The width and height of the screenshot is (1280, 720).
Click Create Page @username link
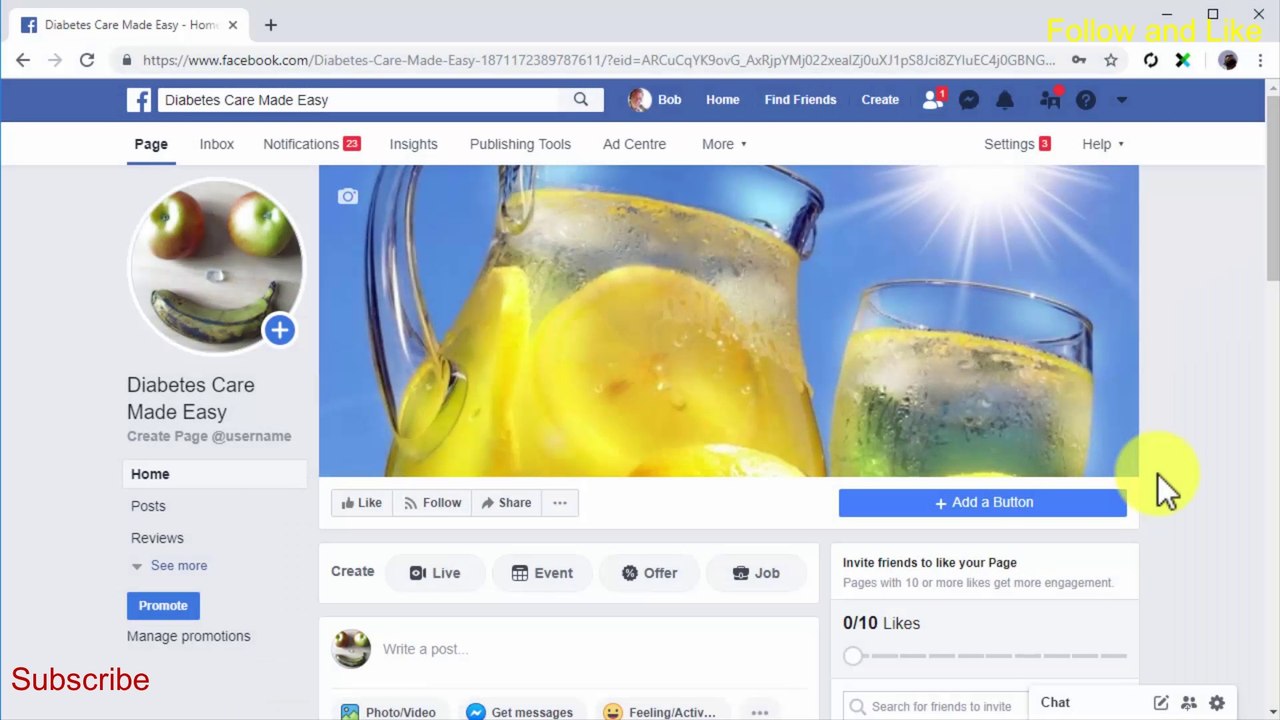pyautogui.click(x=209, y=436)
